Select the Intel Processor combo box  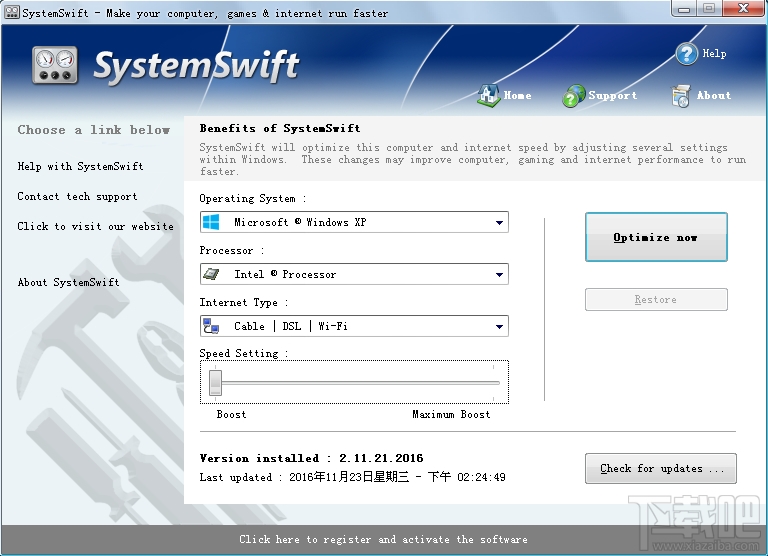[x=354, y=274]
